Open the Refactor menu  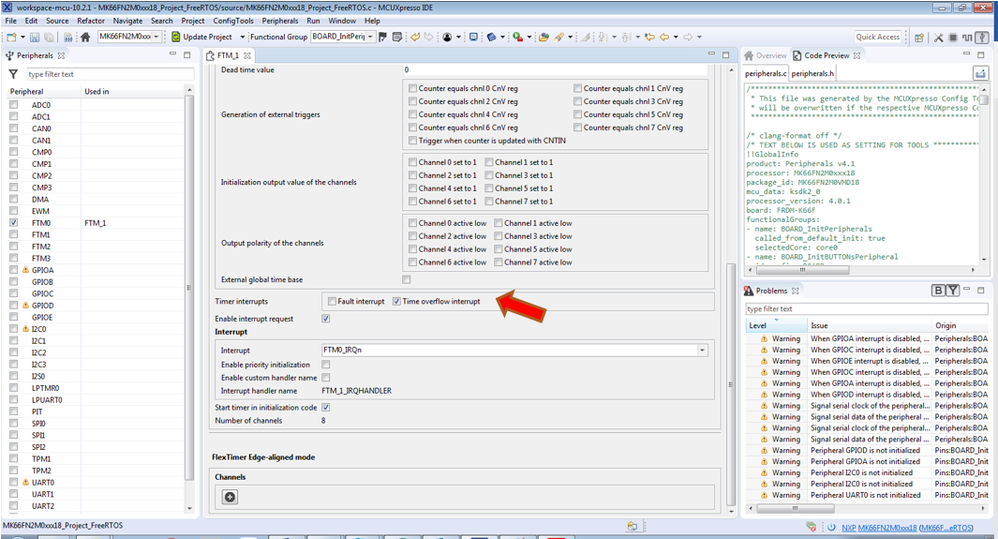click(x=91, y=20)
